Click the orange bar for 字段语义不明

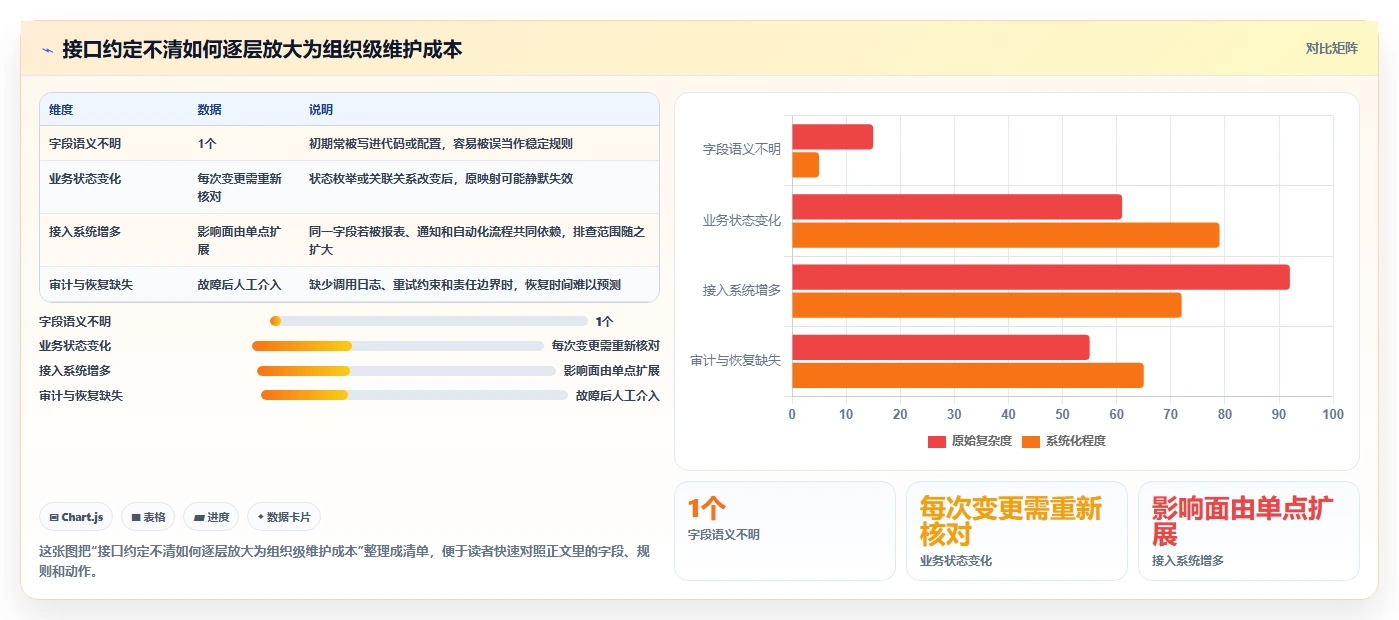[806, 165]
